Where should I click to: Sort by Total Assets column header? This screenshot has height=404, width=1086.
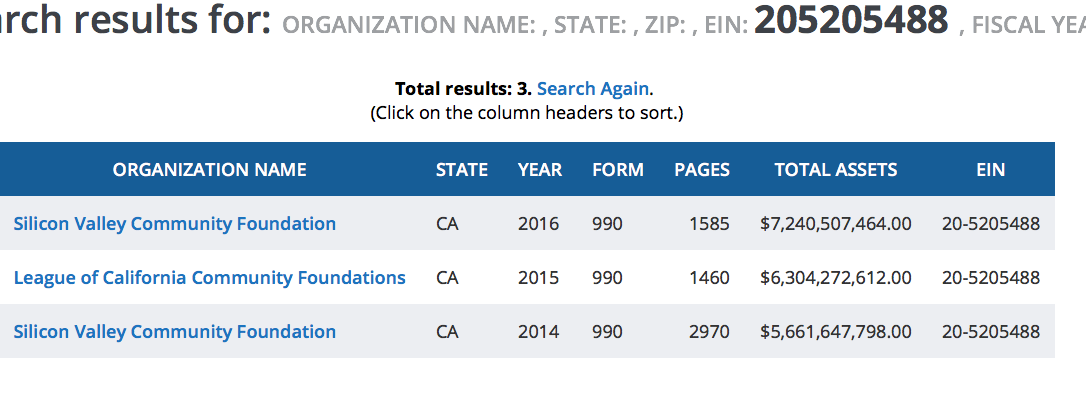[x=836, y=169]
